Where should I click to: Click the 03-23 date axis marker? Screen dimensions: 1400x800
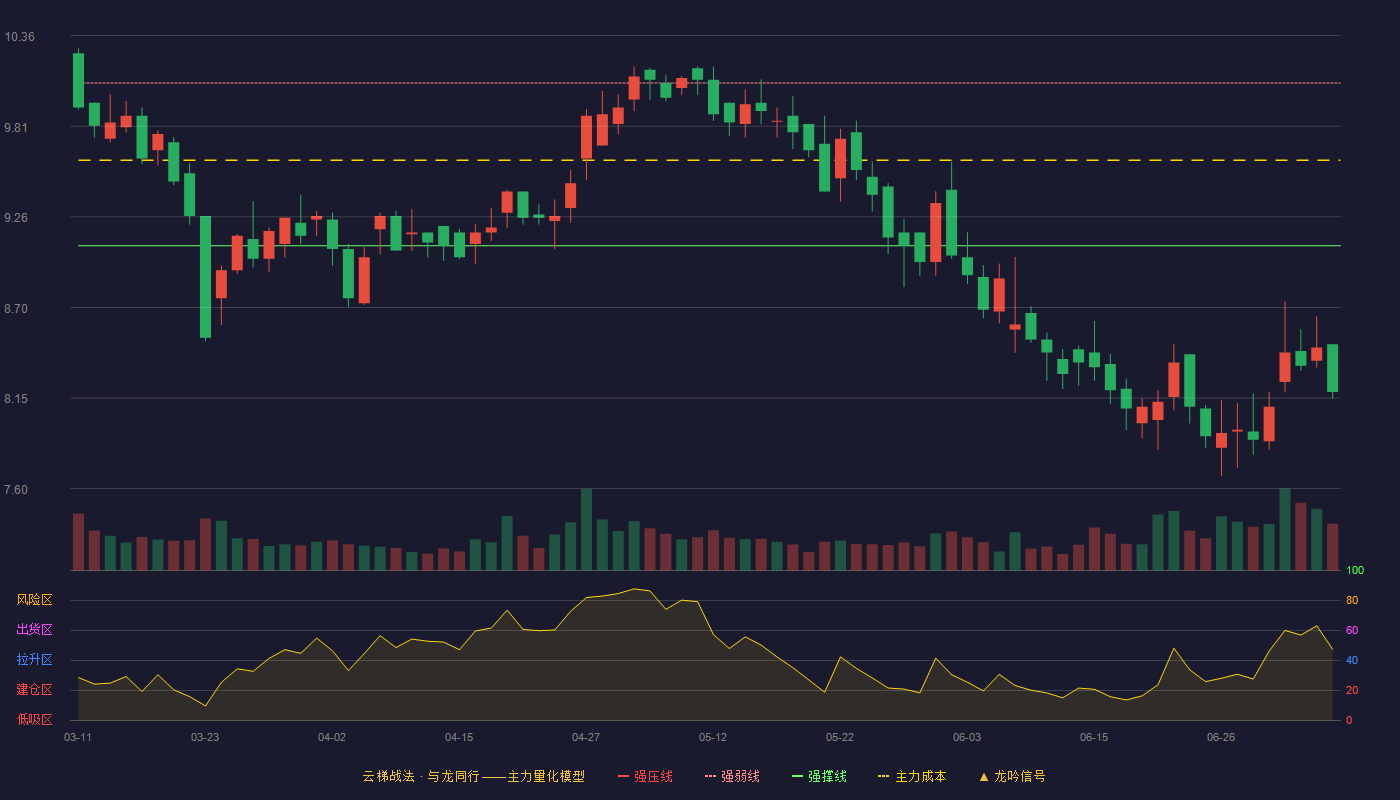click(205, 737)
